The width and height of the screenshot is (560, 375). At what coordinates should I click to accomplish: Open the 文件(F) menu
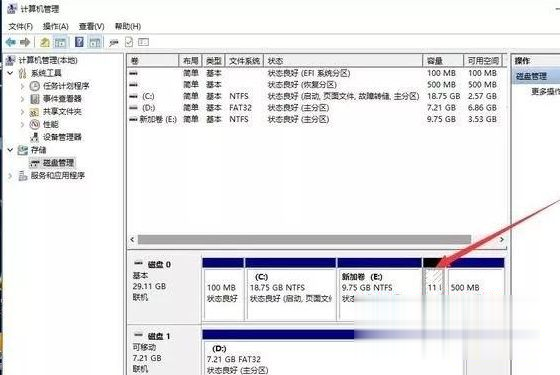pos(21,26)
